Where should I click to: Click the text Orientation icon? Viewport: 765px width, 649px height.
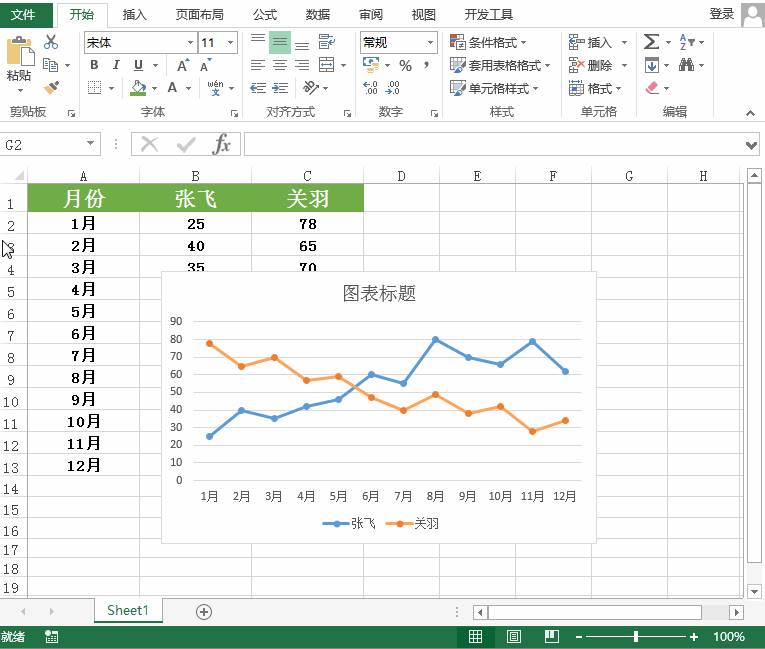pos(311,88)
